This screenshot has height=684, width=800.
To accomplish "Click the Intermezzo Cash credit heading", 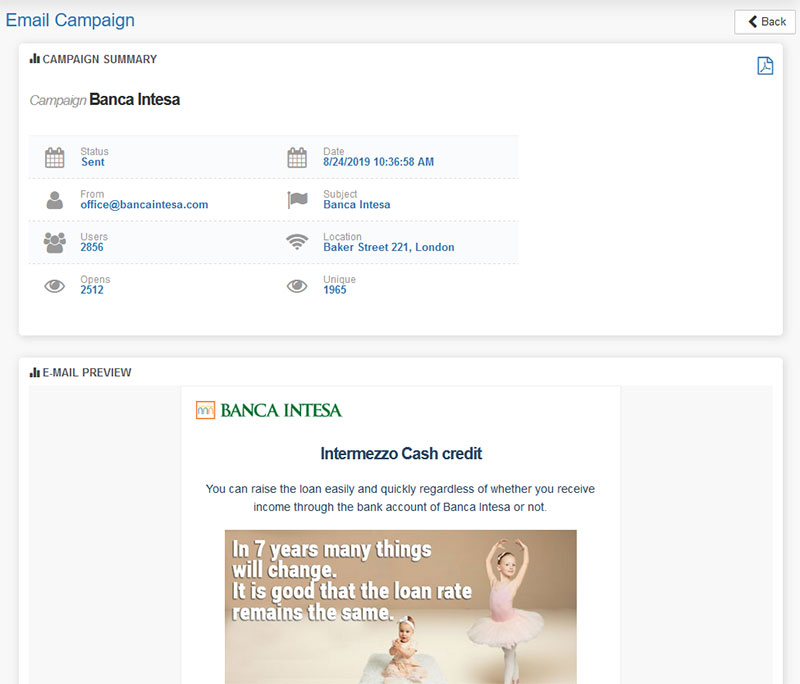I will [401, 453].
